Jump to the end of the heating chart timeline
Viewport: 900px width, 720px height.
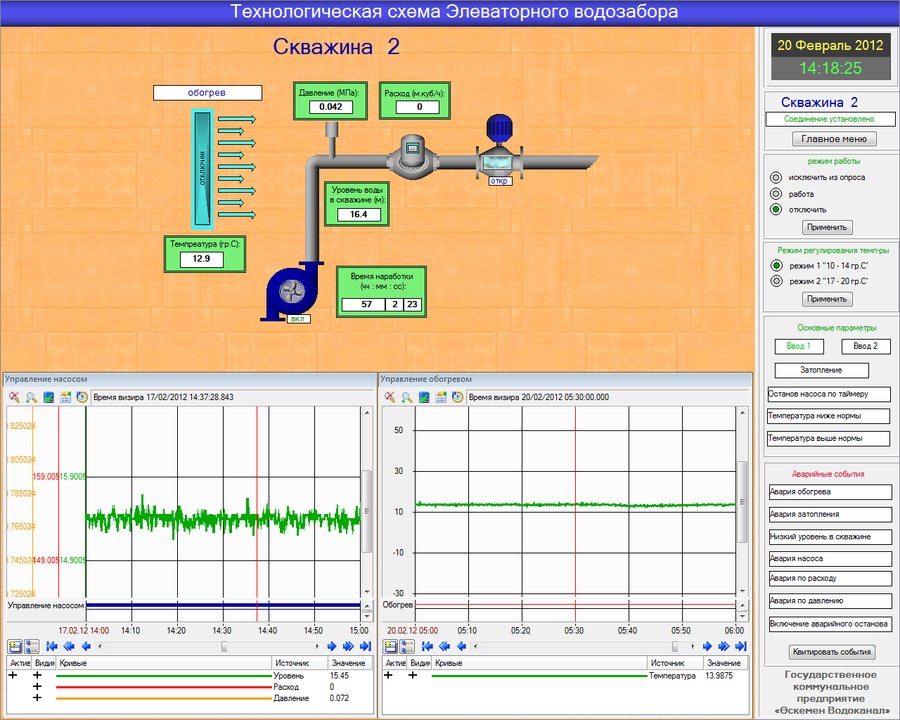(740, 647)
